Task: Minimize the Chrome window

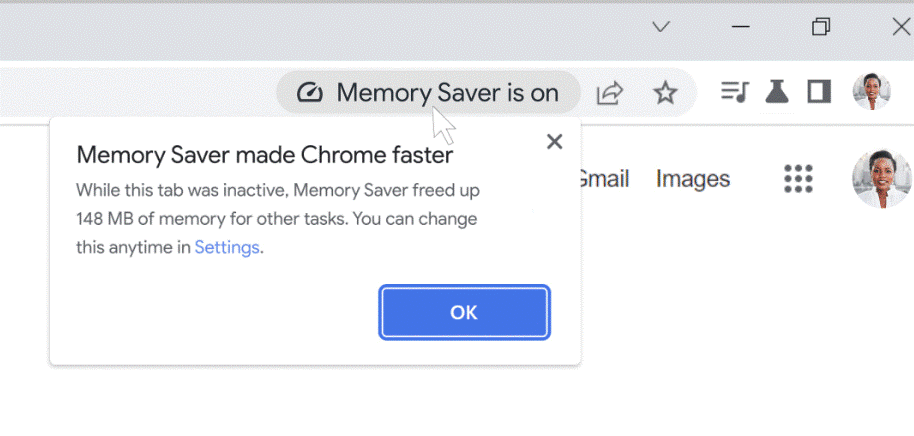Action: pos(741,27)
